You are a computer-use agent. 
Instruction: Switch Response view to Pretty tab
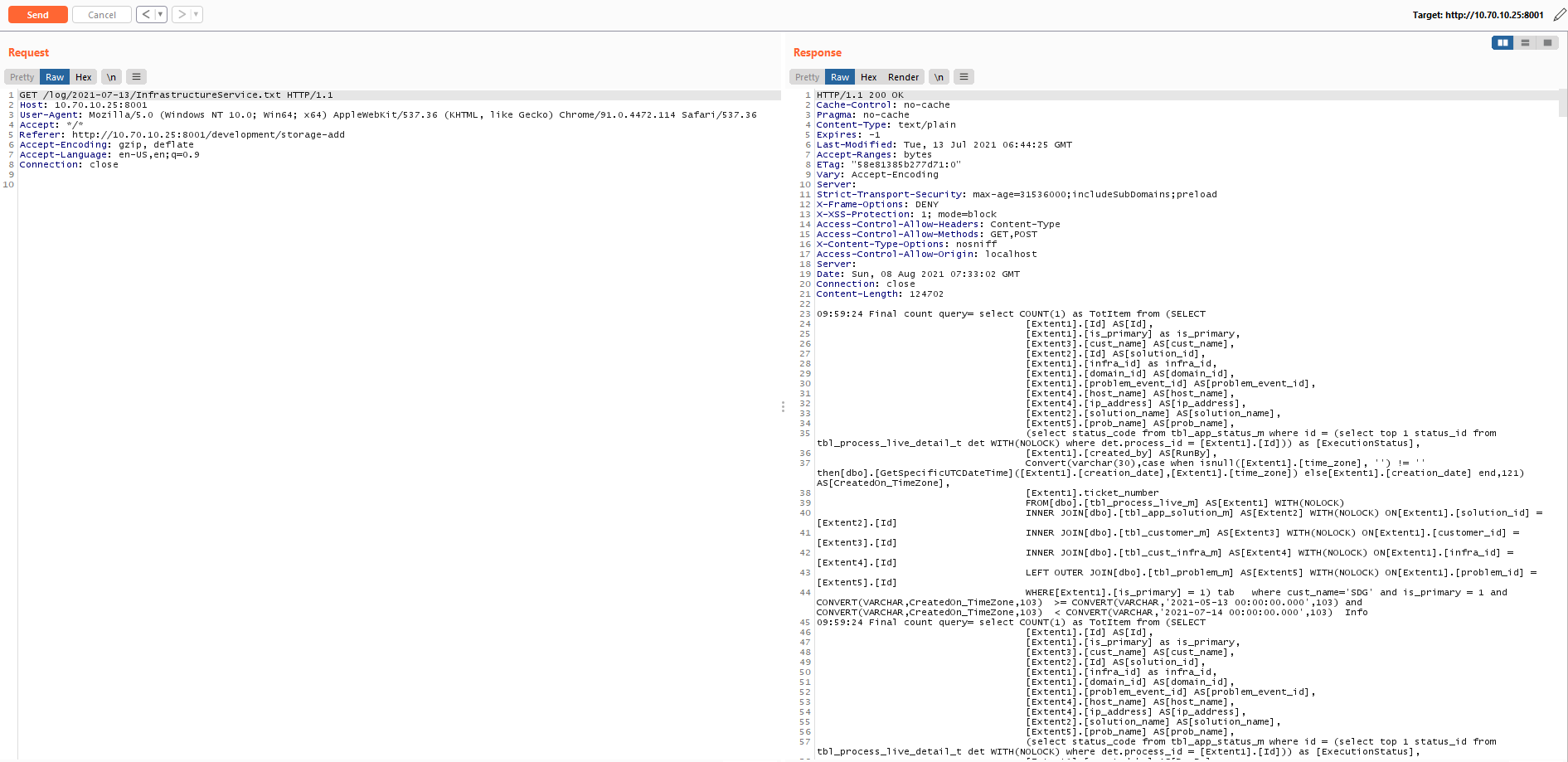pyautogui.click(x=808, y=77)
